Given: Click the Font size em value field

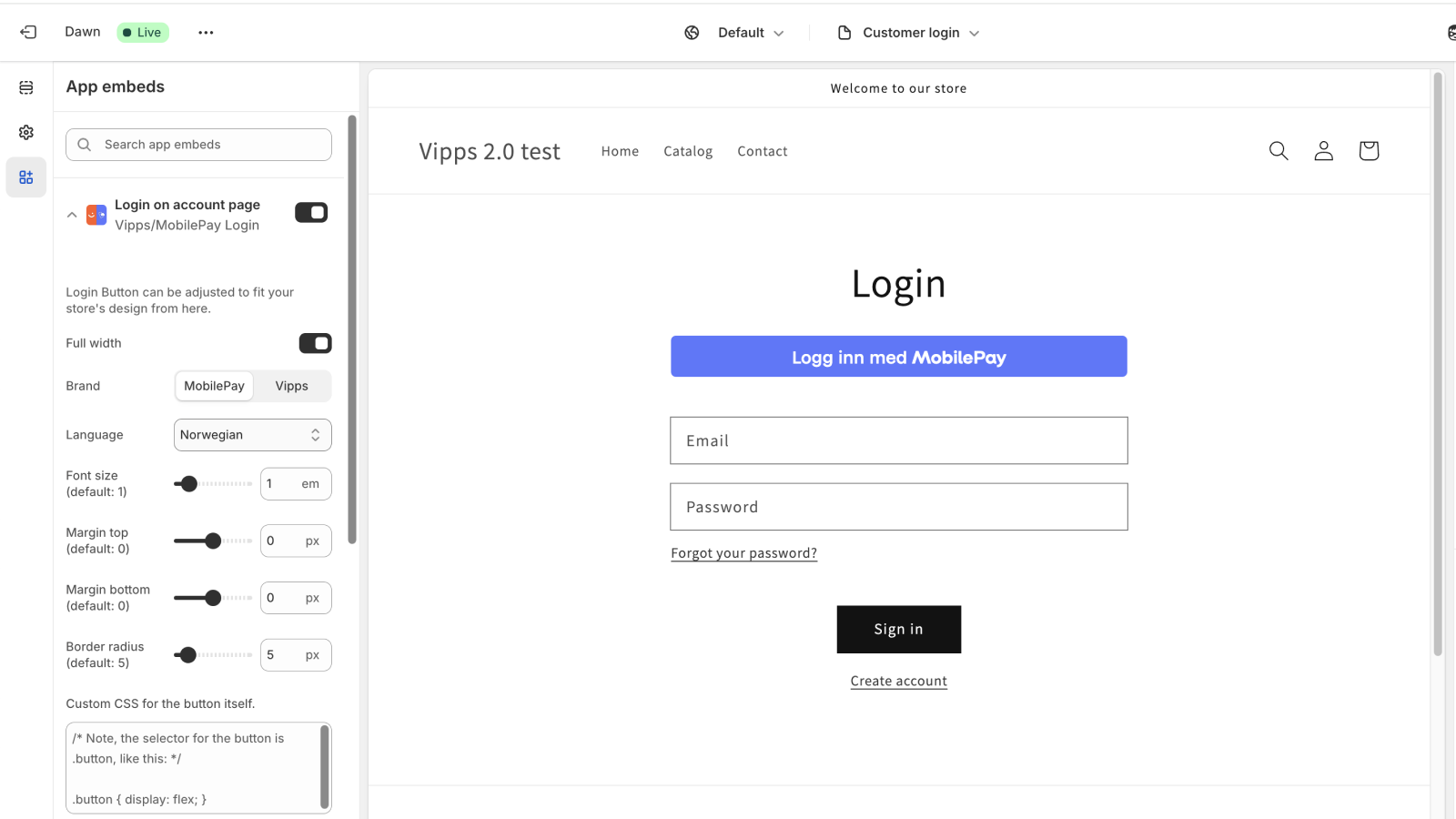Looking at the screenshot, I should click(296, 484).
